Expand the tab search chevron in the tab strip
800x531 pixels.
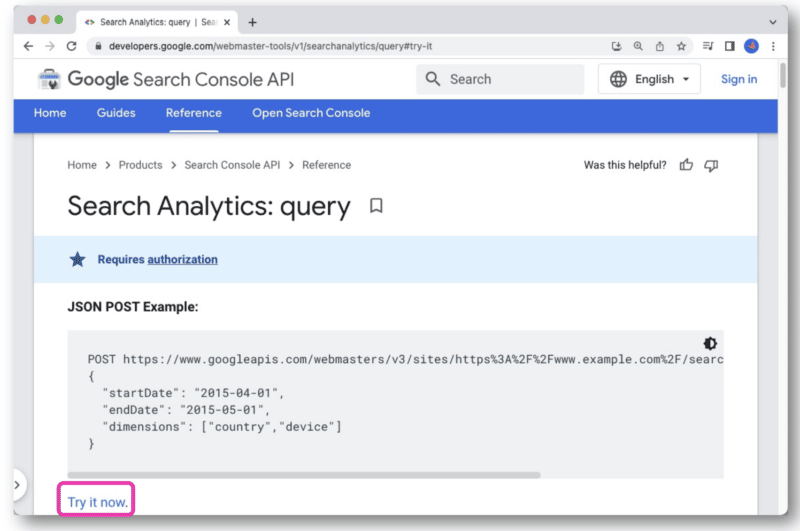coord(772,21)
